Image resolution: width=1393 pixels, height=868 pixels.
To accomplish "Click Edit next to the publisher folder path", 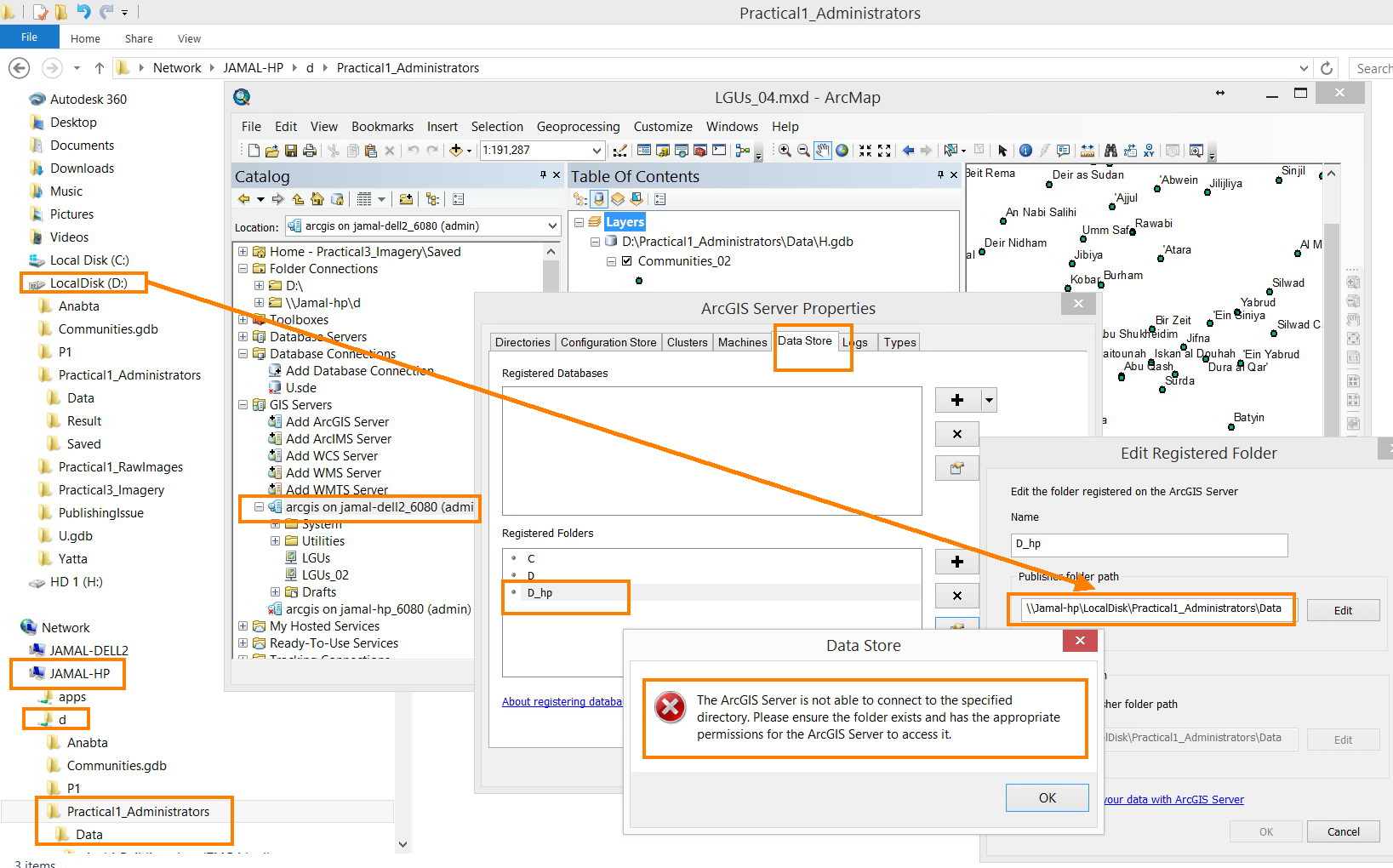I will (x=1344, y=610).
